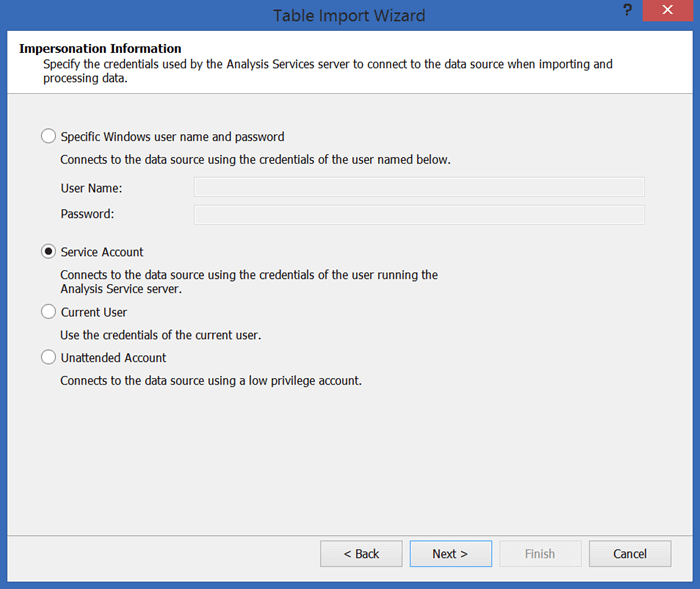
Task: Click the low privilege account description text
Action: [x=210, y=380]
